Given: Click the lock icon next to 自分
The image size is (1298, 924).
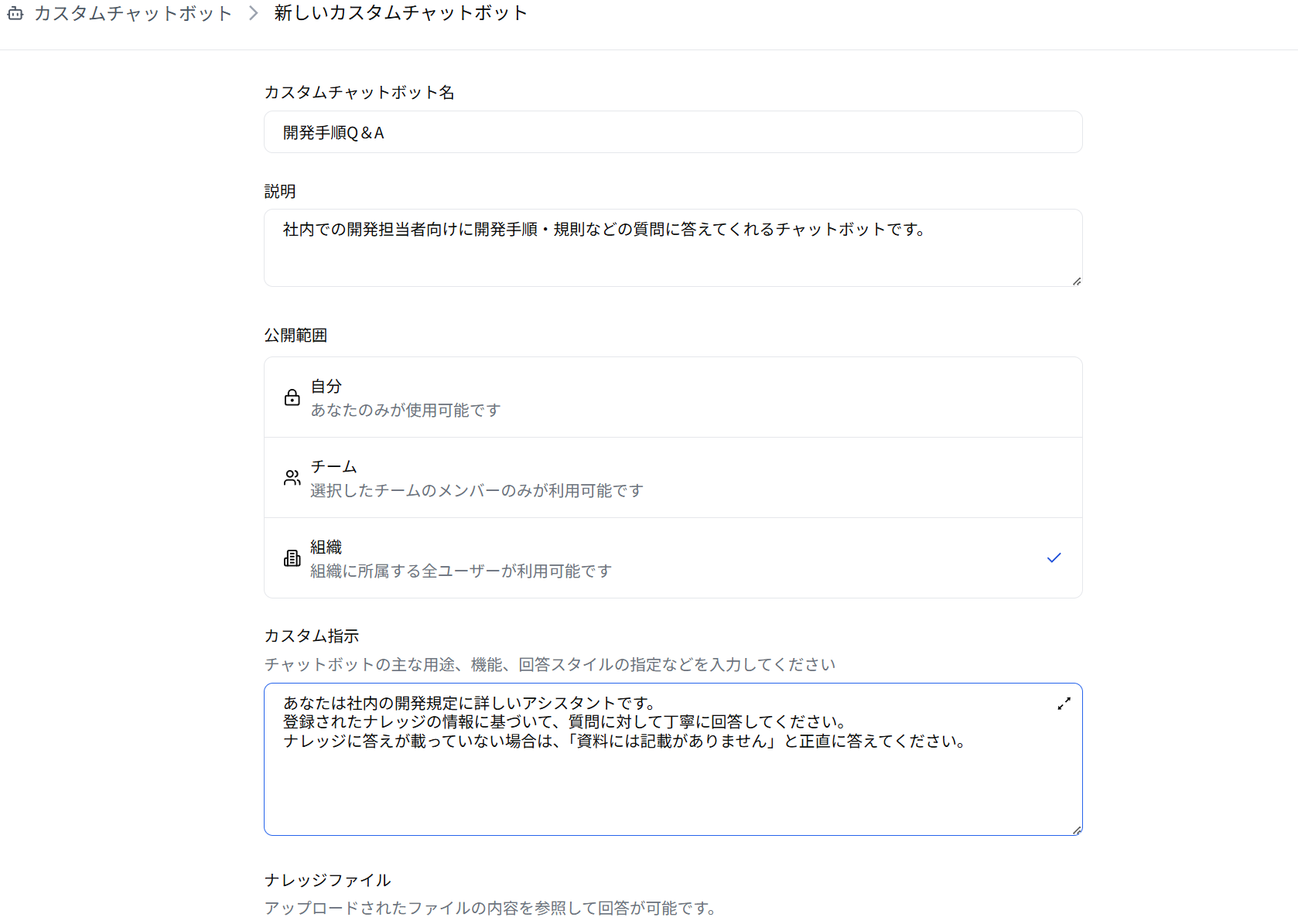Looking at the screenshot, I should [292, 397].
